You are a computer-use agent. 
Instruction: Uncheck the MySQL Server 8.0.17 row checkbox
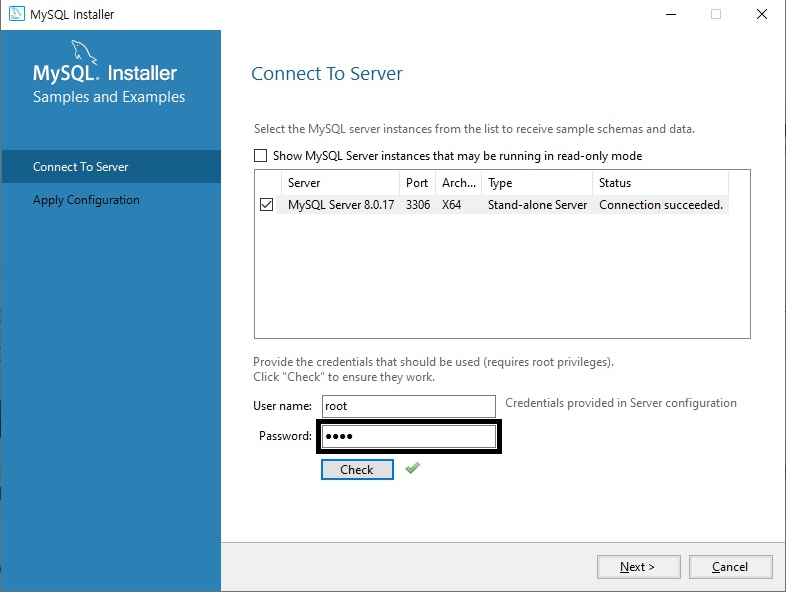266,205
